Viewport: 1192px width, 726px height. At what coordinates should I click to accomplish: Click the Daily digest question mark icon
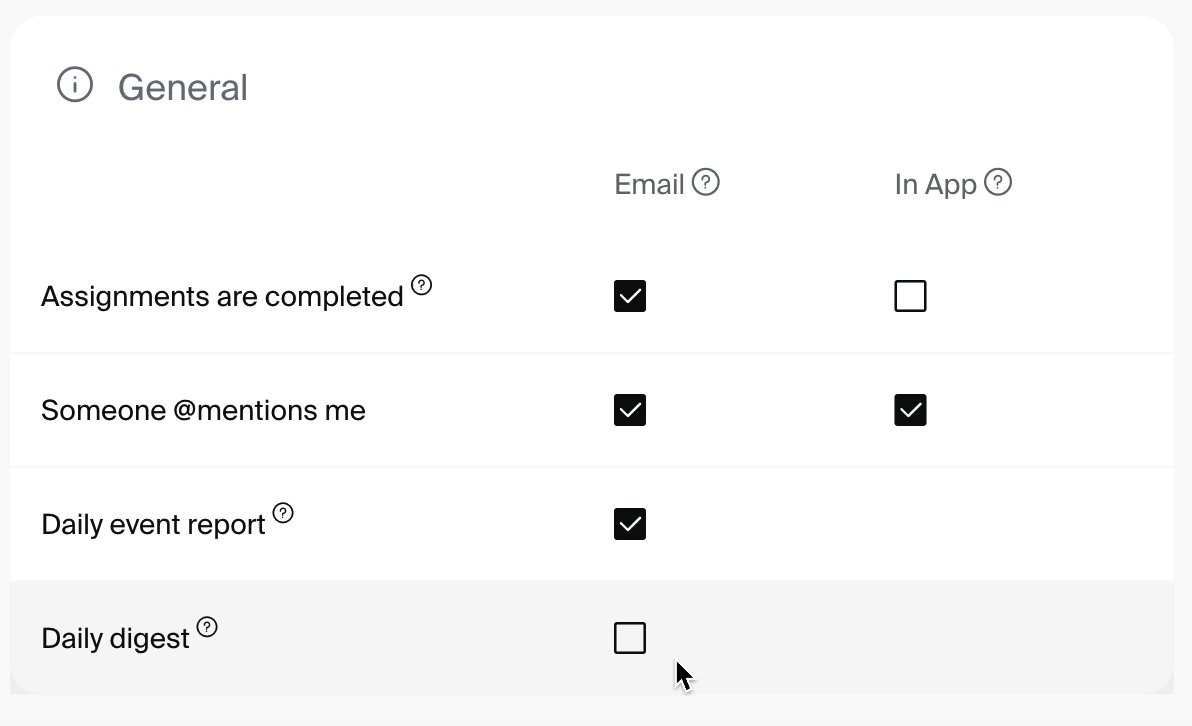pos(207,627)
